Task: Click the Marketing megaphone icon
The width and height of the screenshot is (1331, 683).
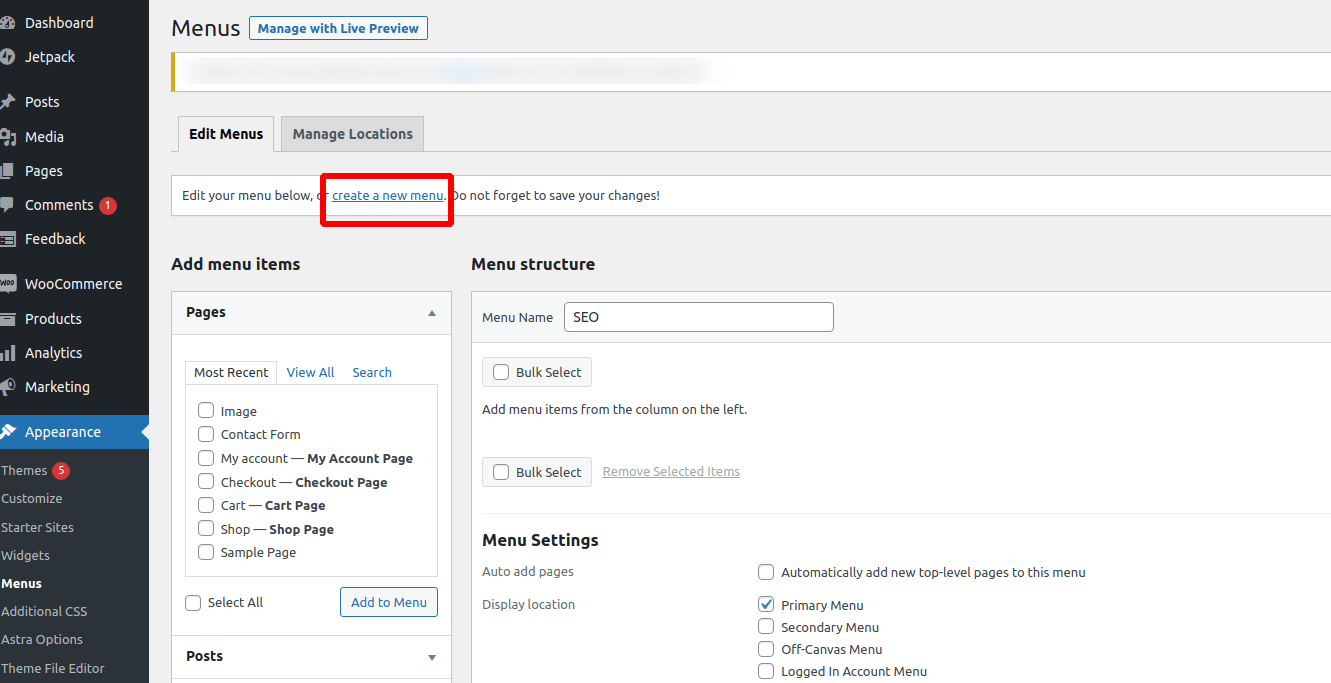Action: [x=7, y=387]
